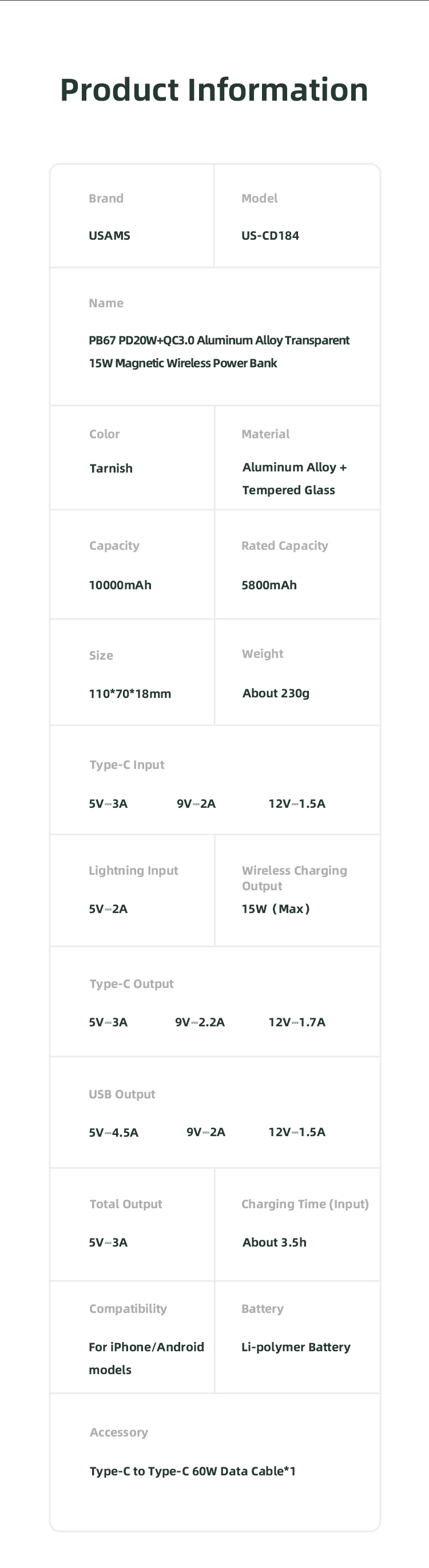This screenshot has height=1568, width=429.
Task: Select the 110*70*18mm size text
Action: coord(130,694)
